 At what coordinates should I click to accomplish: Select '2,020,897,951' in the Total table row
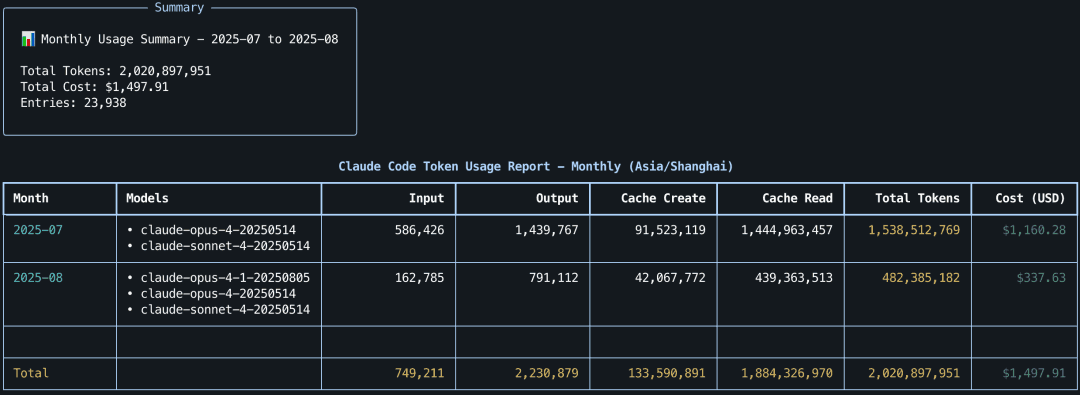[914, 373]
